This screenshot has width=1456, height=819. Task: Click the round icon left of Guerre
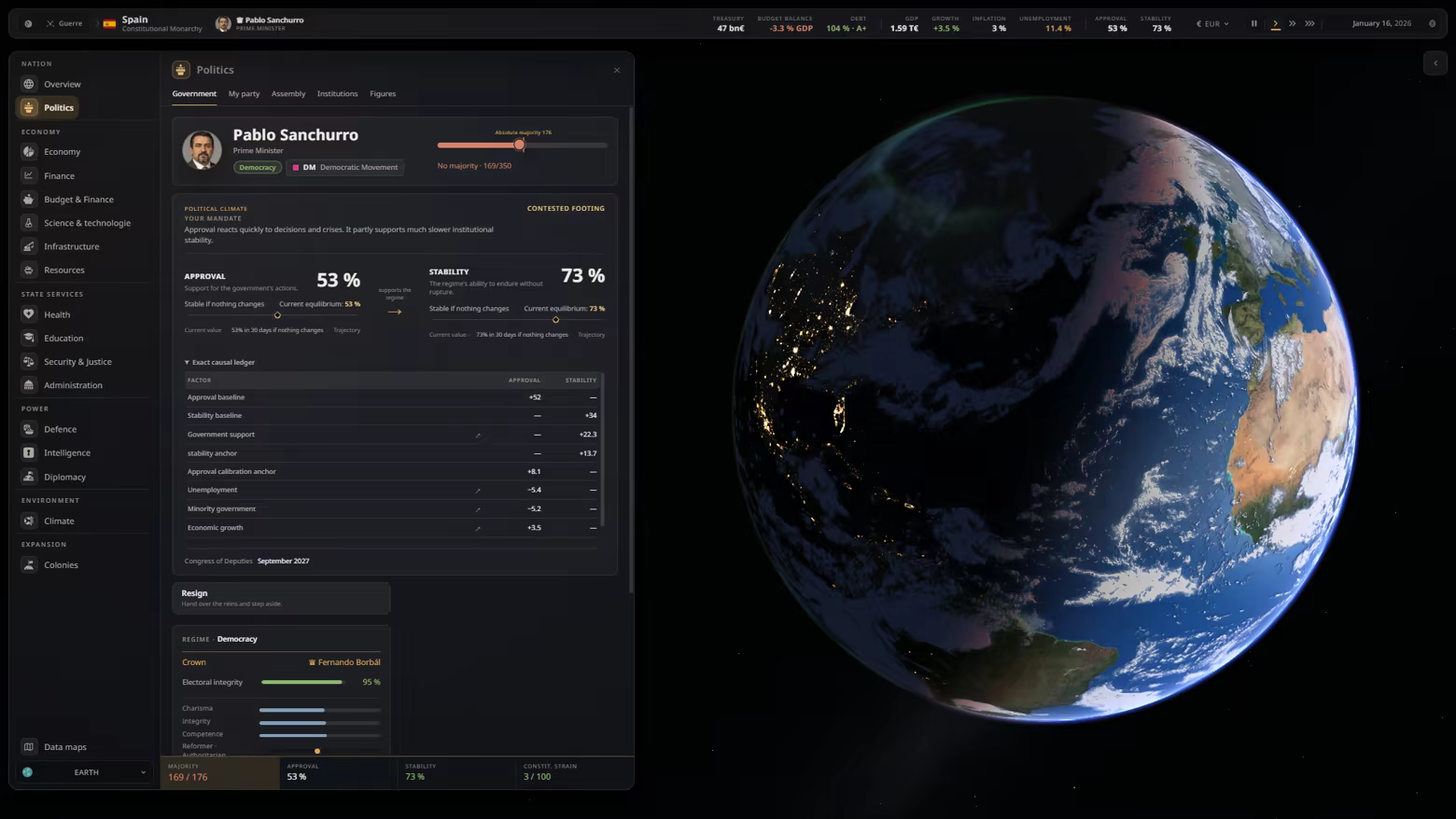coord(28,23)
